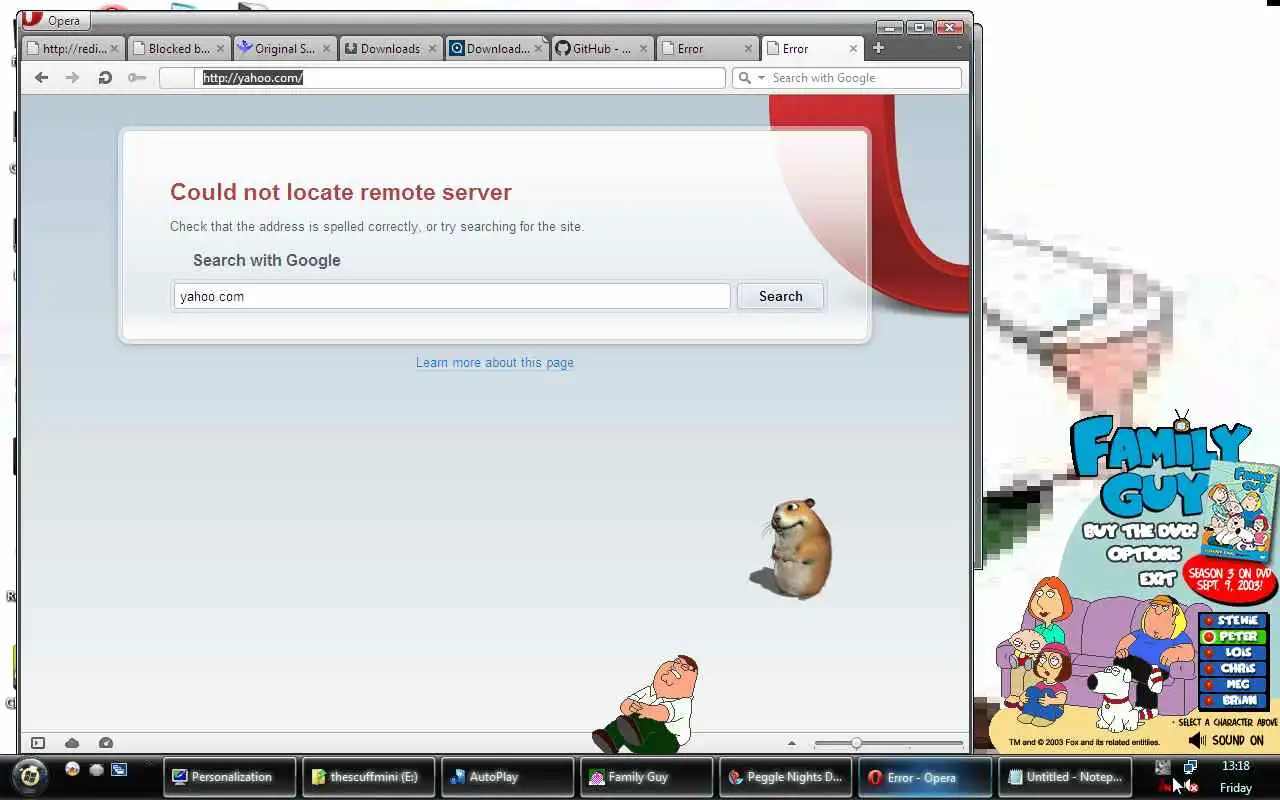Close the active Error tab
The height and width of the screenshot is (800, 1280).
coord(853,48)
